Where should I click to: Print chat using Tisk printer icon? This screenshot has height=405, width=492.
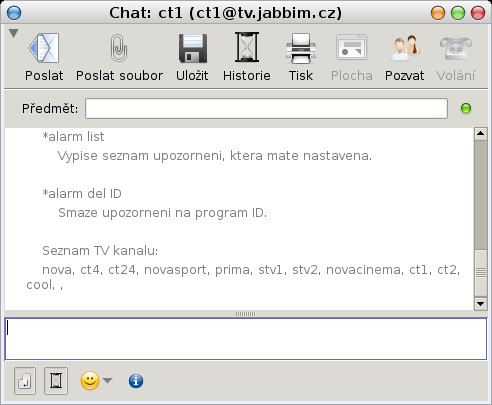click(301, 48)
